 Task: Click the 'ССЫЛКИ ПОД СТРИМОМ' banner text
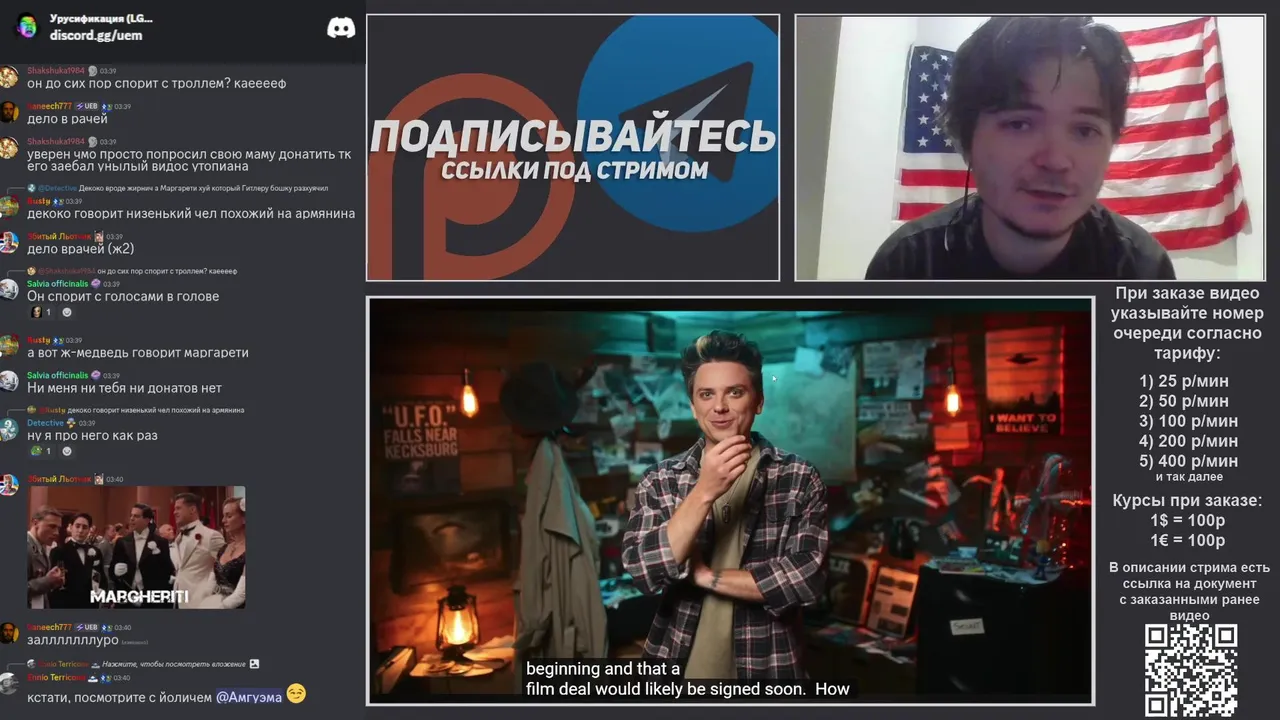tap(575, 170)
